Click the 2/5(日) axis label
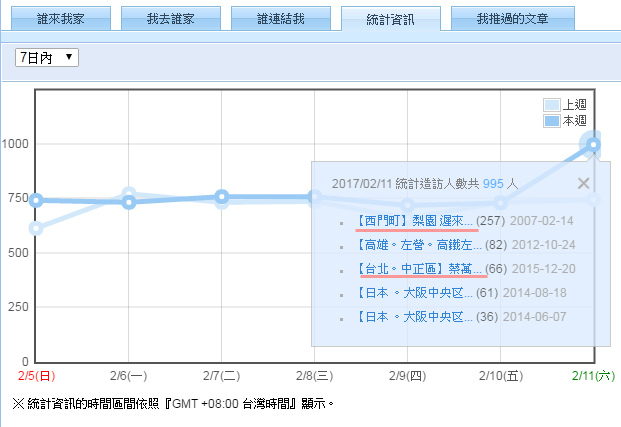621x427 pixels. (36, 376)
